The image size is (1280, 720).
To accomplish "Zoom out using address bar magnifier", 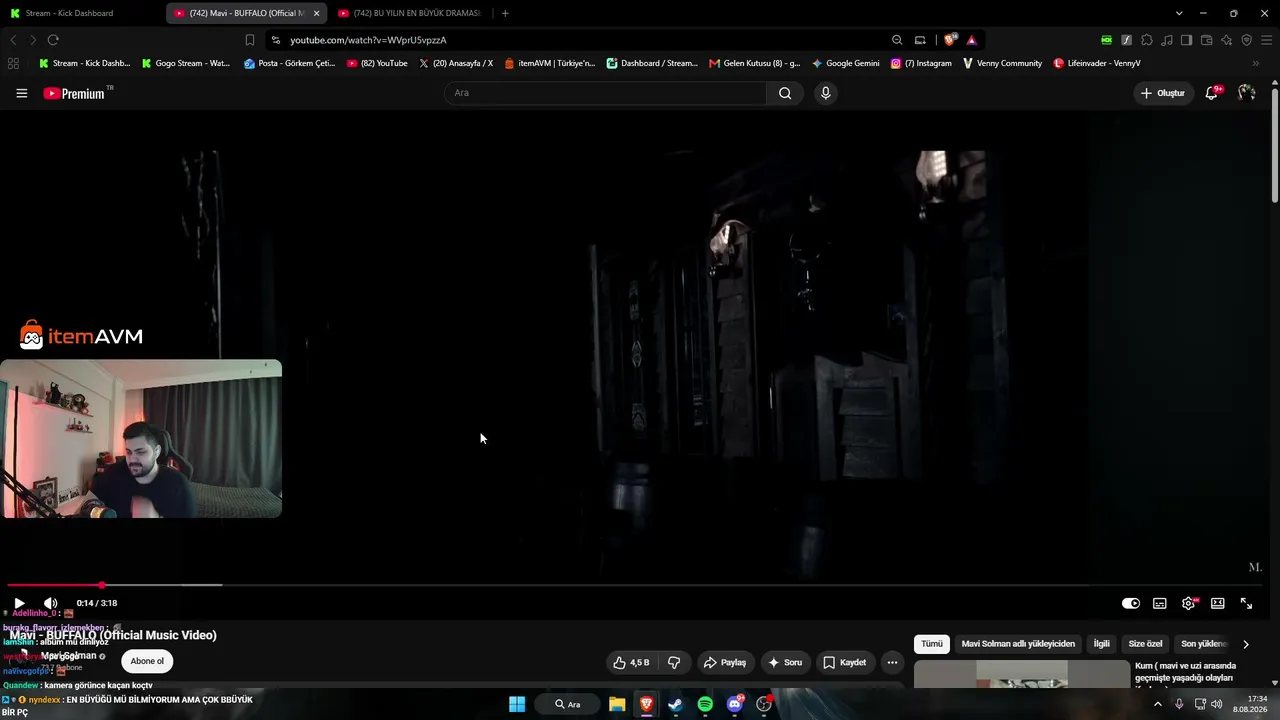I will pyautogui.click(x=897, y=40).
